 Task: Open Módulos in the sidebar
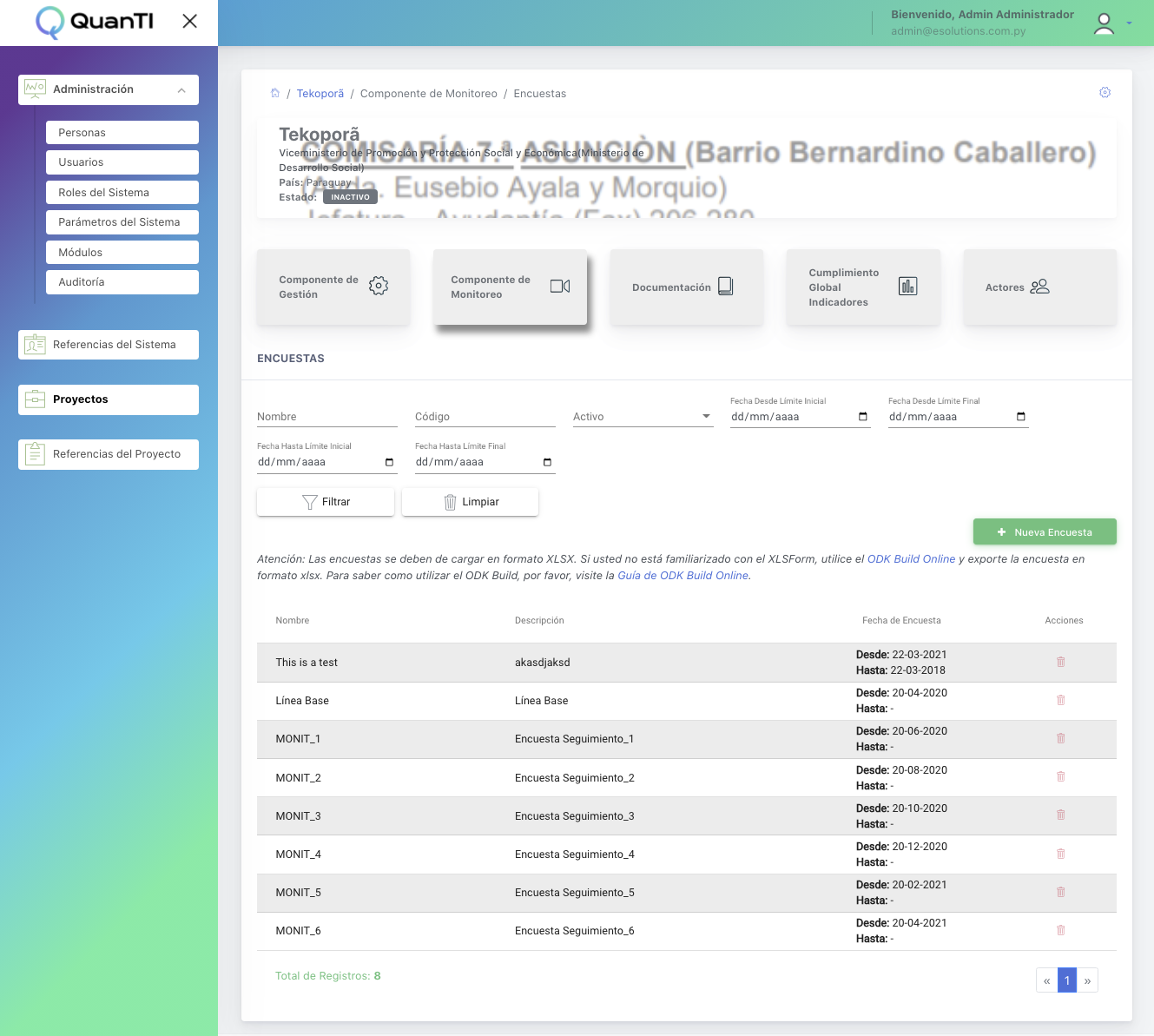pyautogui.click(x=122, y=252)
